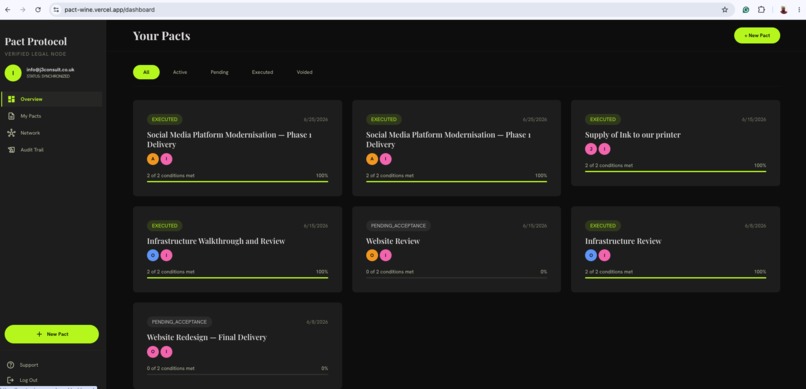Screen dimensions: 806x389
Task: Click the blue avatar on Infrastructure Review card
Action: (591, 255)
